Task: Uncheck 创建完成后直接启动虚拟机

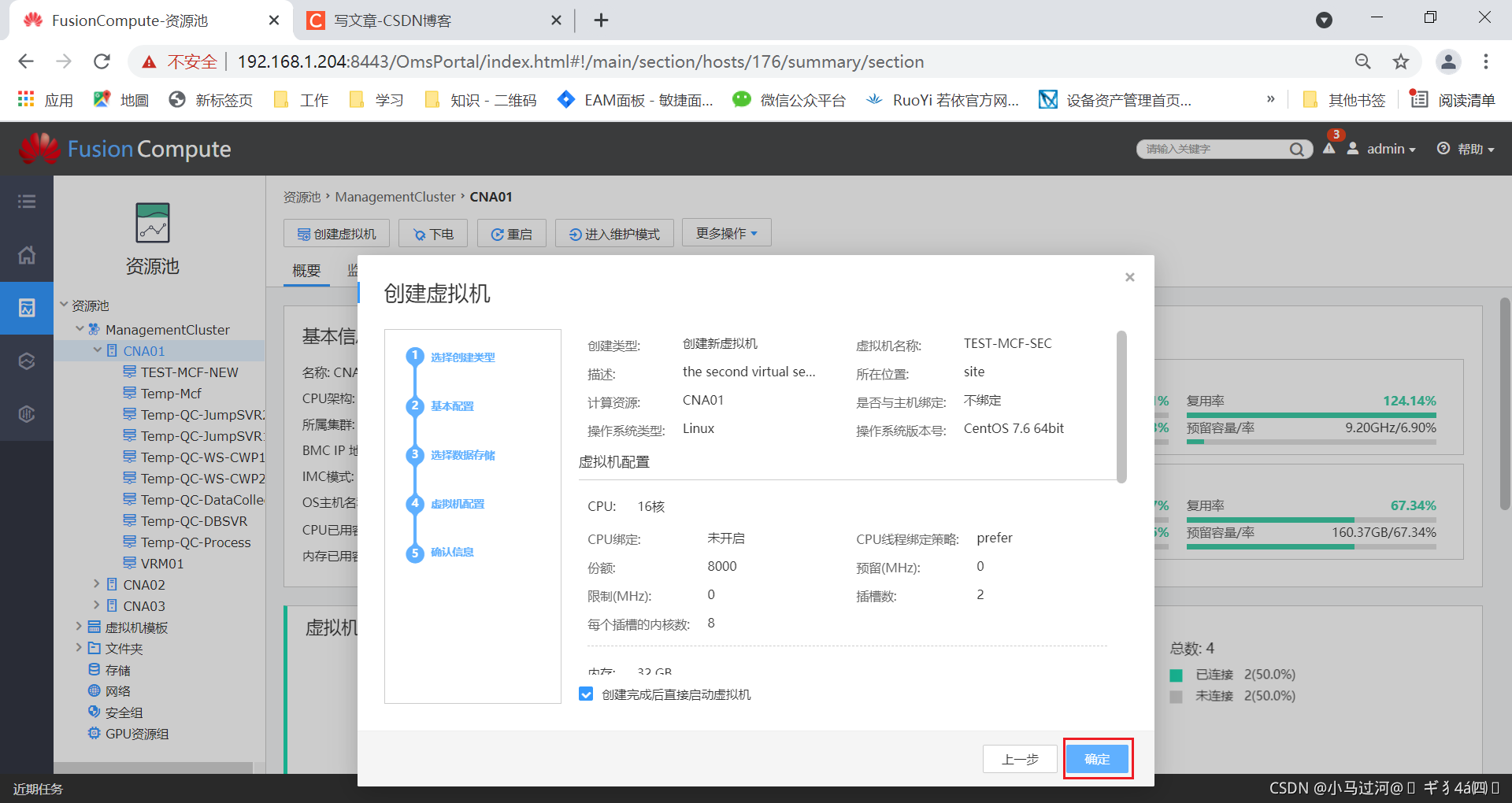Action: [x=585, y=694]
